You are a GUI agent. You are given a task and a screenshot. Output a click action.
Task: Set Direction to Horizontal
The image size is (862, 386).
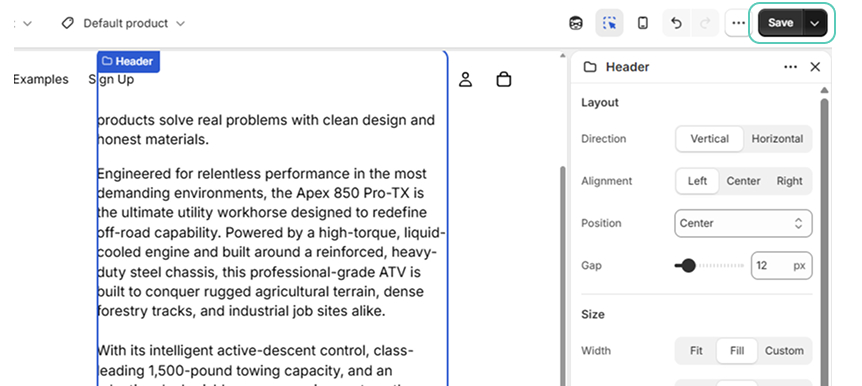[x=777, y=139]
